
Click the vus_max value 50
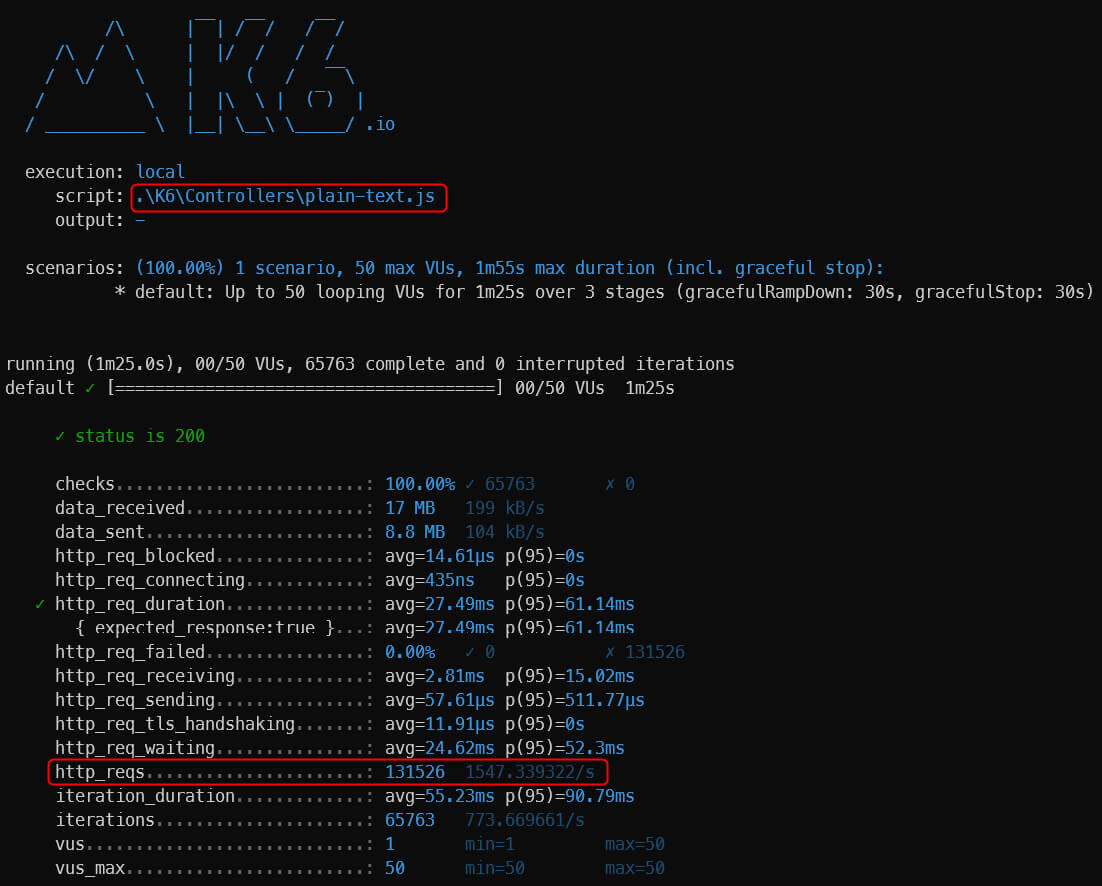click(394, 868)
